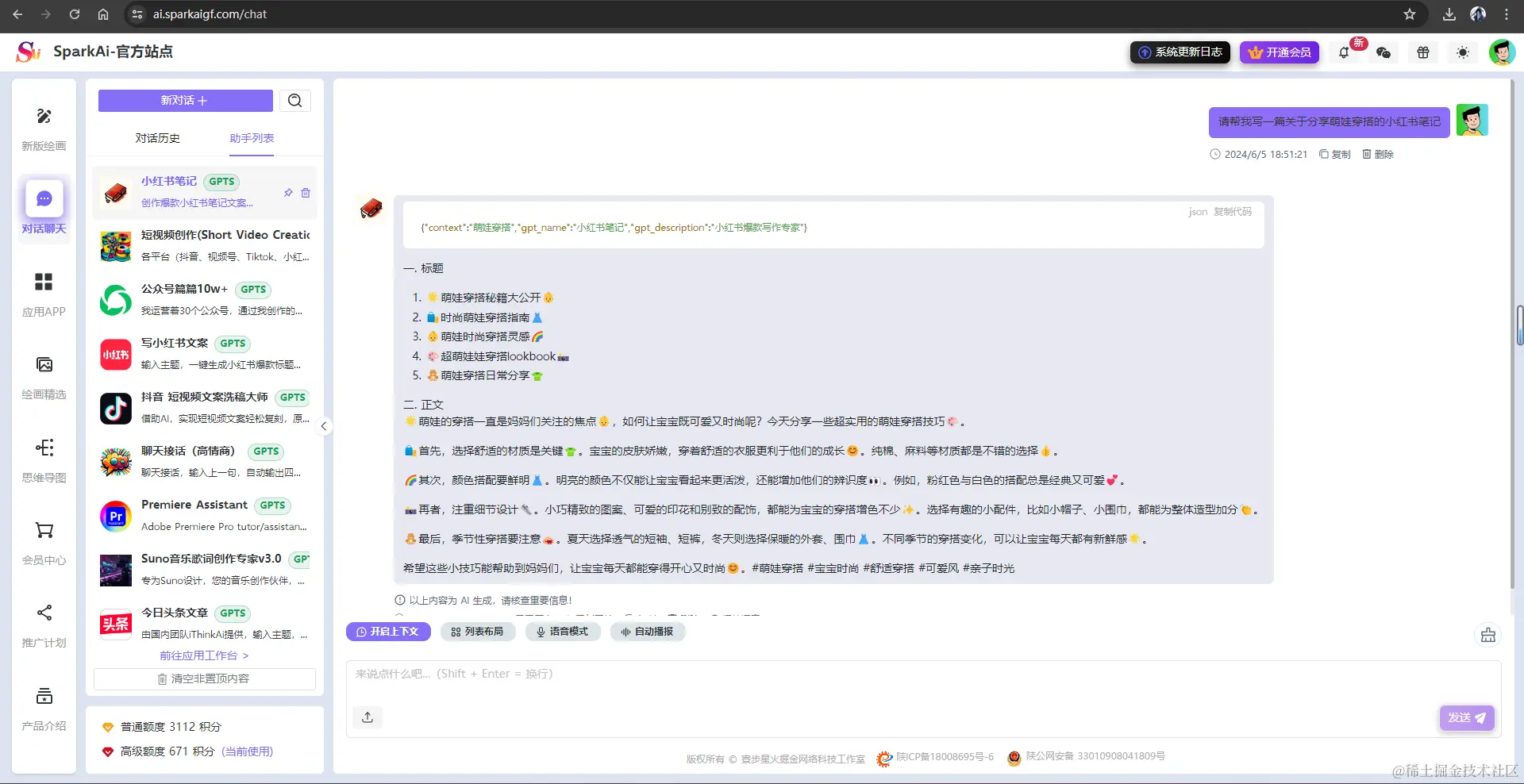The height and width of the screenshot is (784, 1524).
Task: Open the 新版绘画 drawing panel icon
Action: pyautogui.click(x=44, y=117)
